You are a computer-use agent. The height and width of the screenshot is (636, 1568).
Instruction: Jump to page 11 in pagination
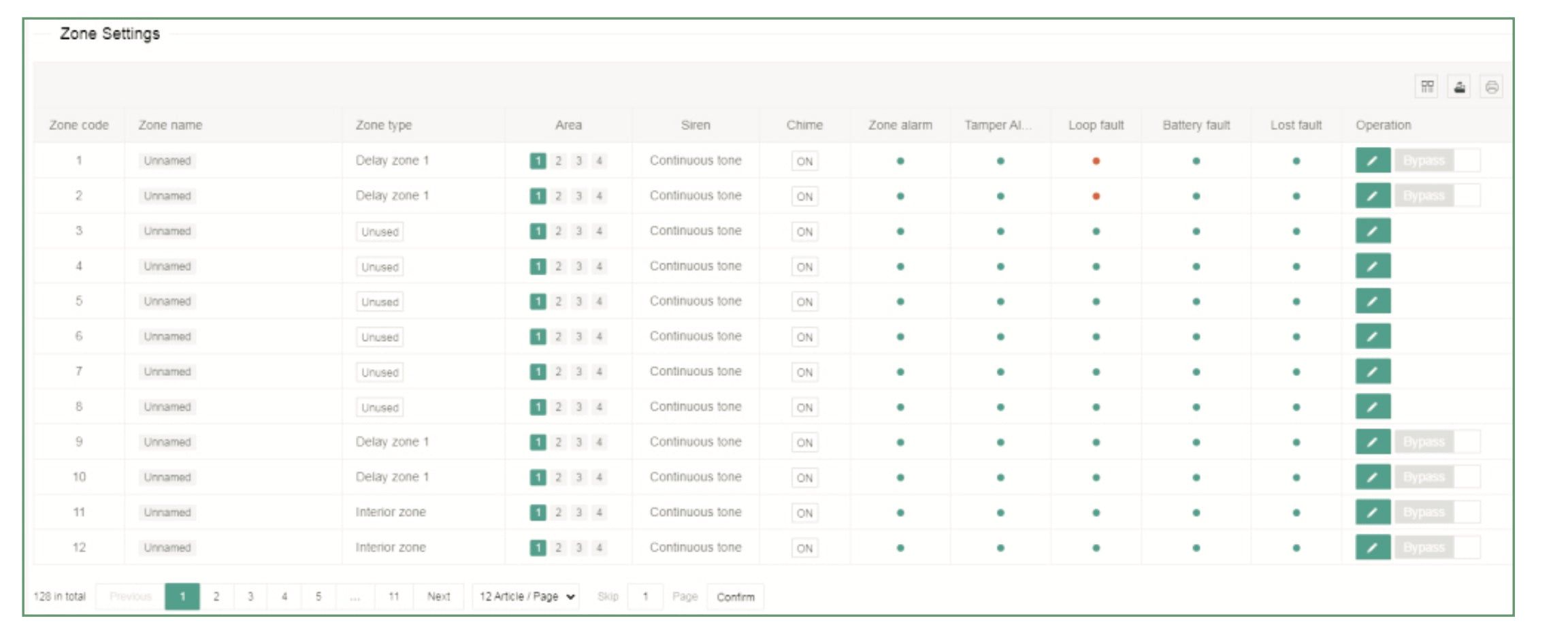click(393, 597)
